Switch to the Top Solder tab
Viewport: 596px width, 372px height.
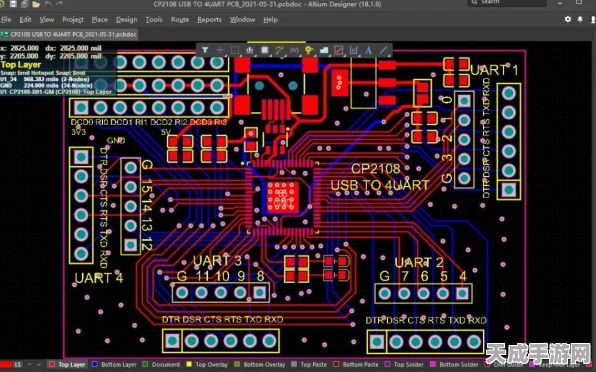pos(404,364)
